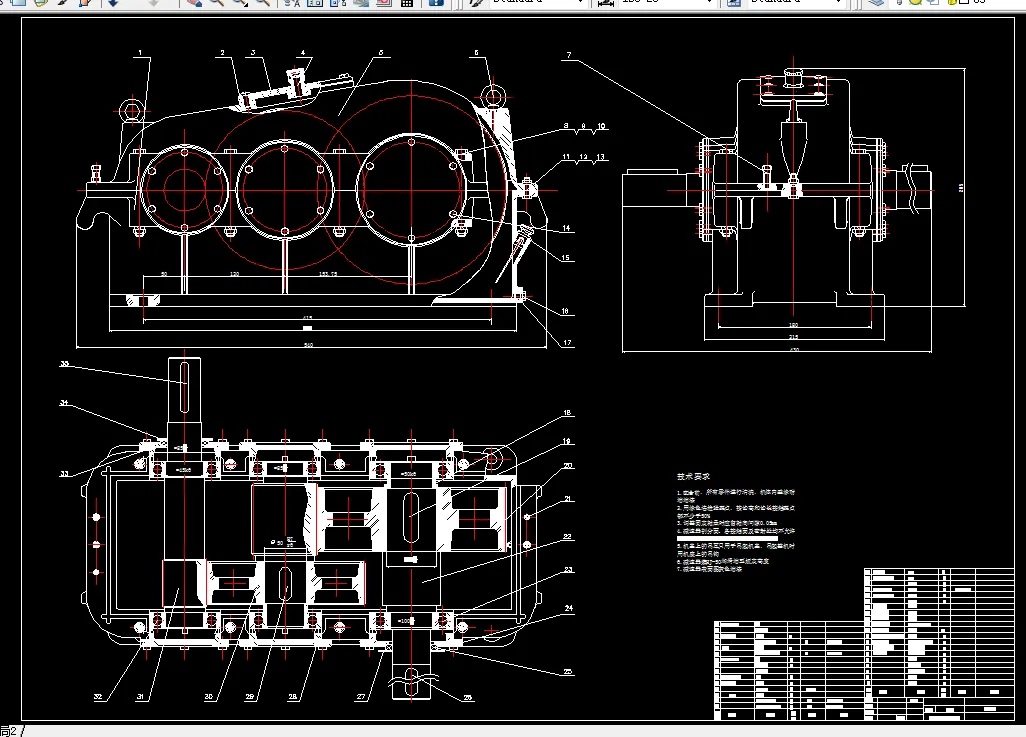Select part callout number 19
This screenshot has width=1026, height=737.
click(567, 441)
